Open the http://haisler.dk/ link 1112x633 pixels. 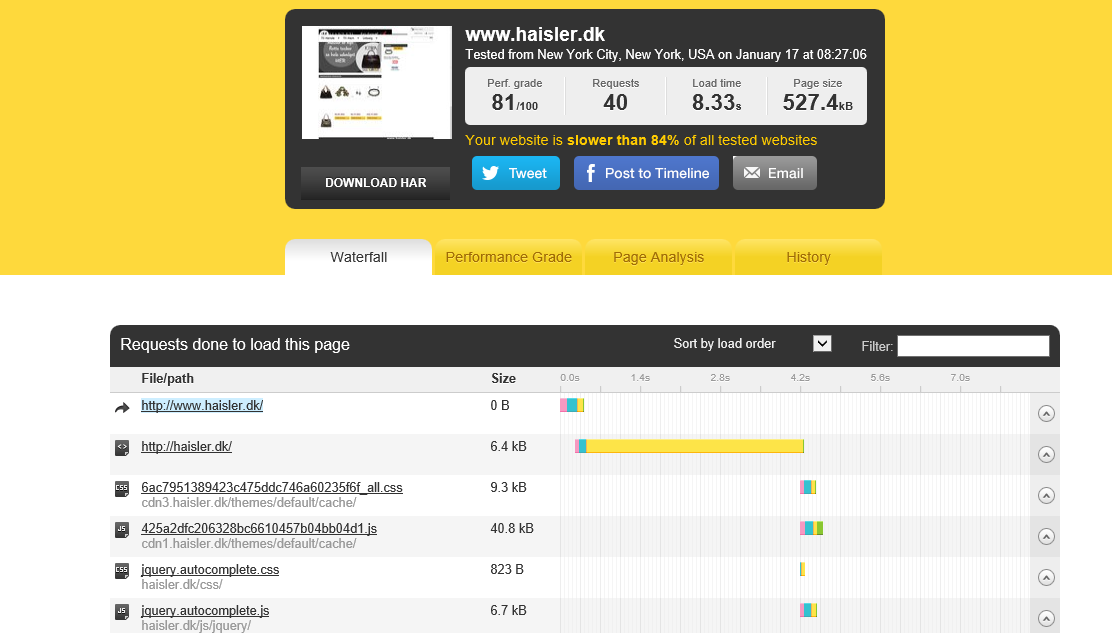(187, 447)
